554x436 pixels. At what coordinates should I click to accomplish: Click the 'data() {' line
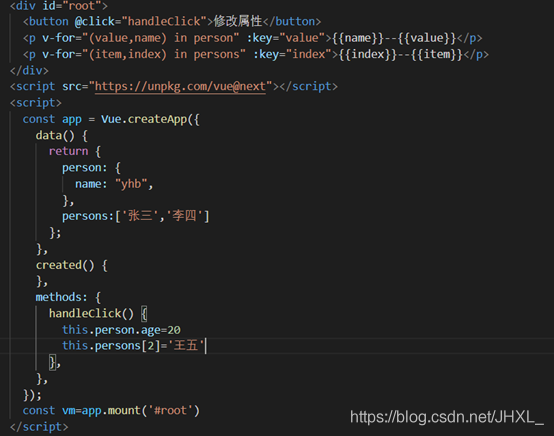coord(61,135)
